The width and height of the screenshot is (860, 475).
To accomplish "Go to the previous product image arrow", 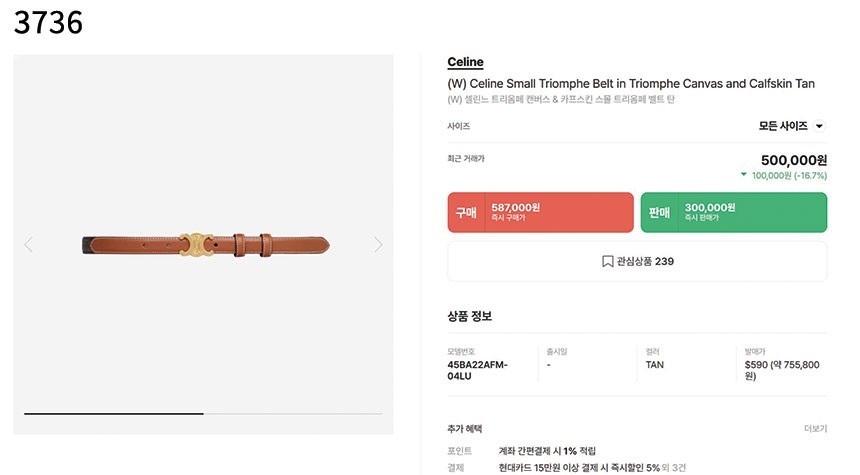I will point(28,244).
